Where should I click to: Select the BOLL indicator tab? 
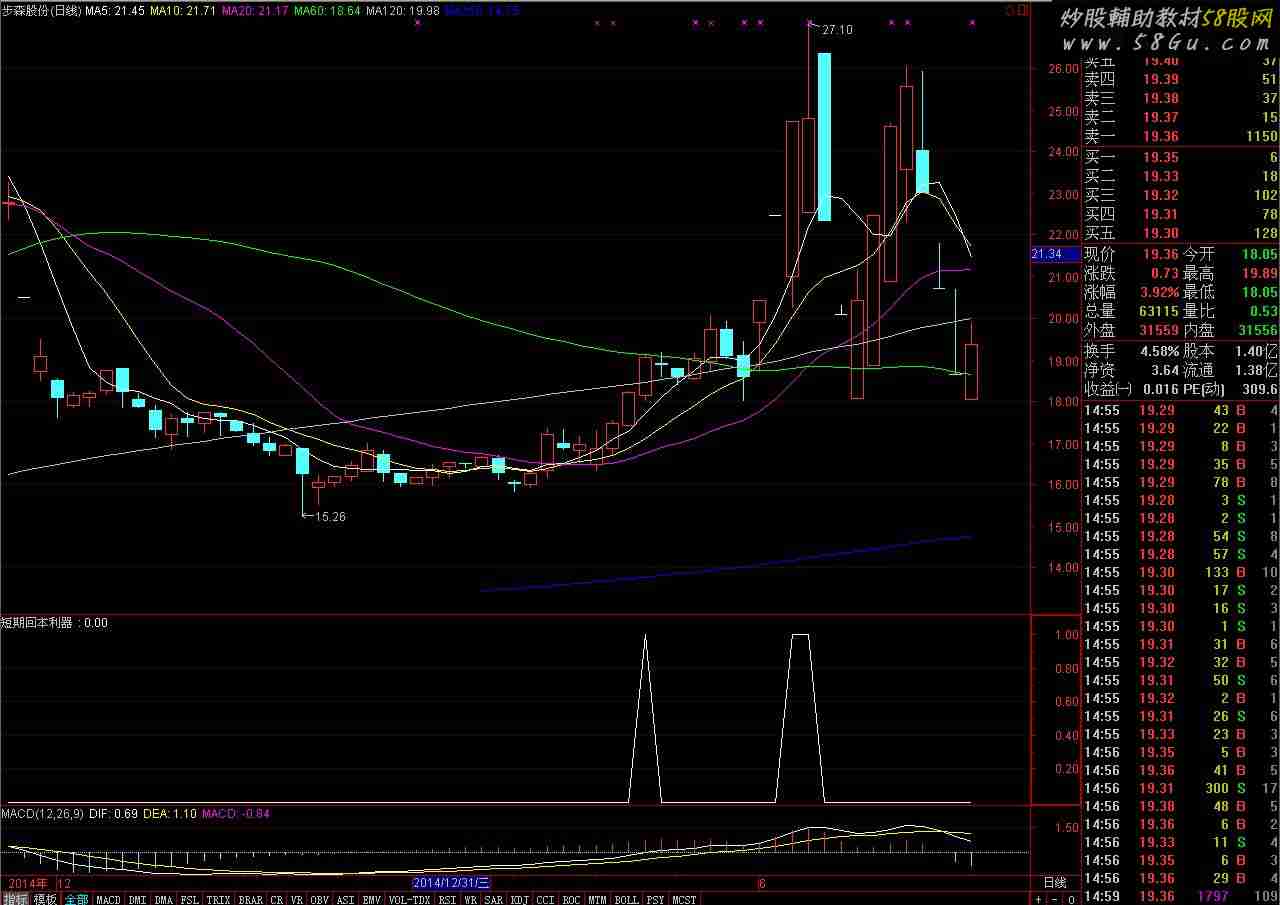626,899
